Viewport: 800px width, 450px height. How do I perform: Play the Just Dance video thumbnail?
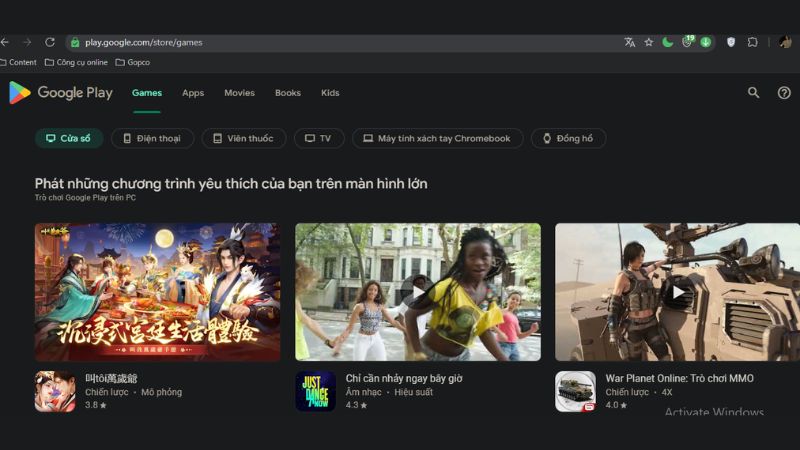(x=418, y=291)
